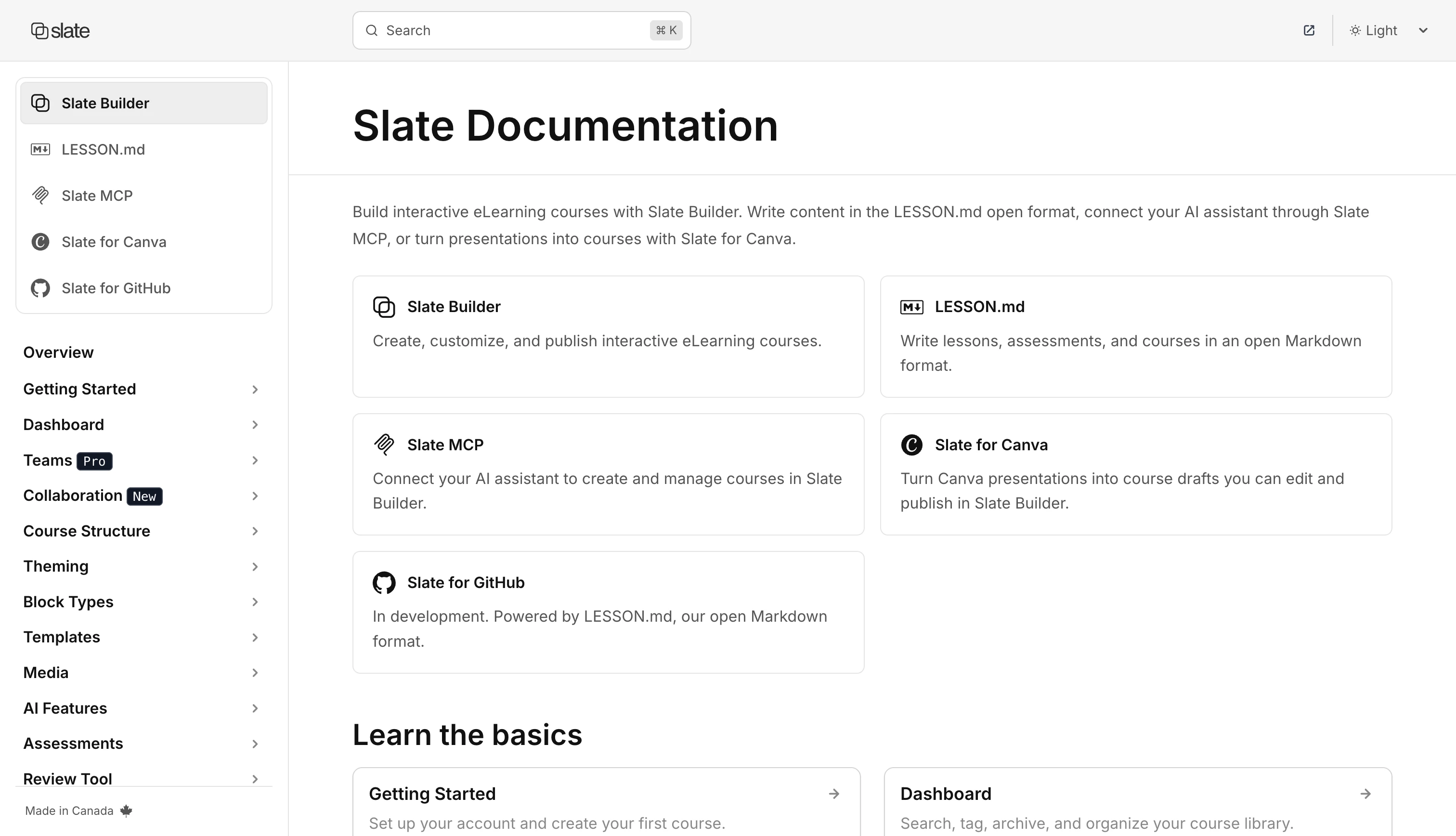The width and height of the screenshot is (1456, 836).
Task: Expand the Block Types chevron
Action: point(255,602)
